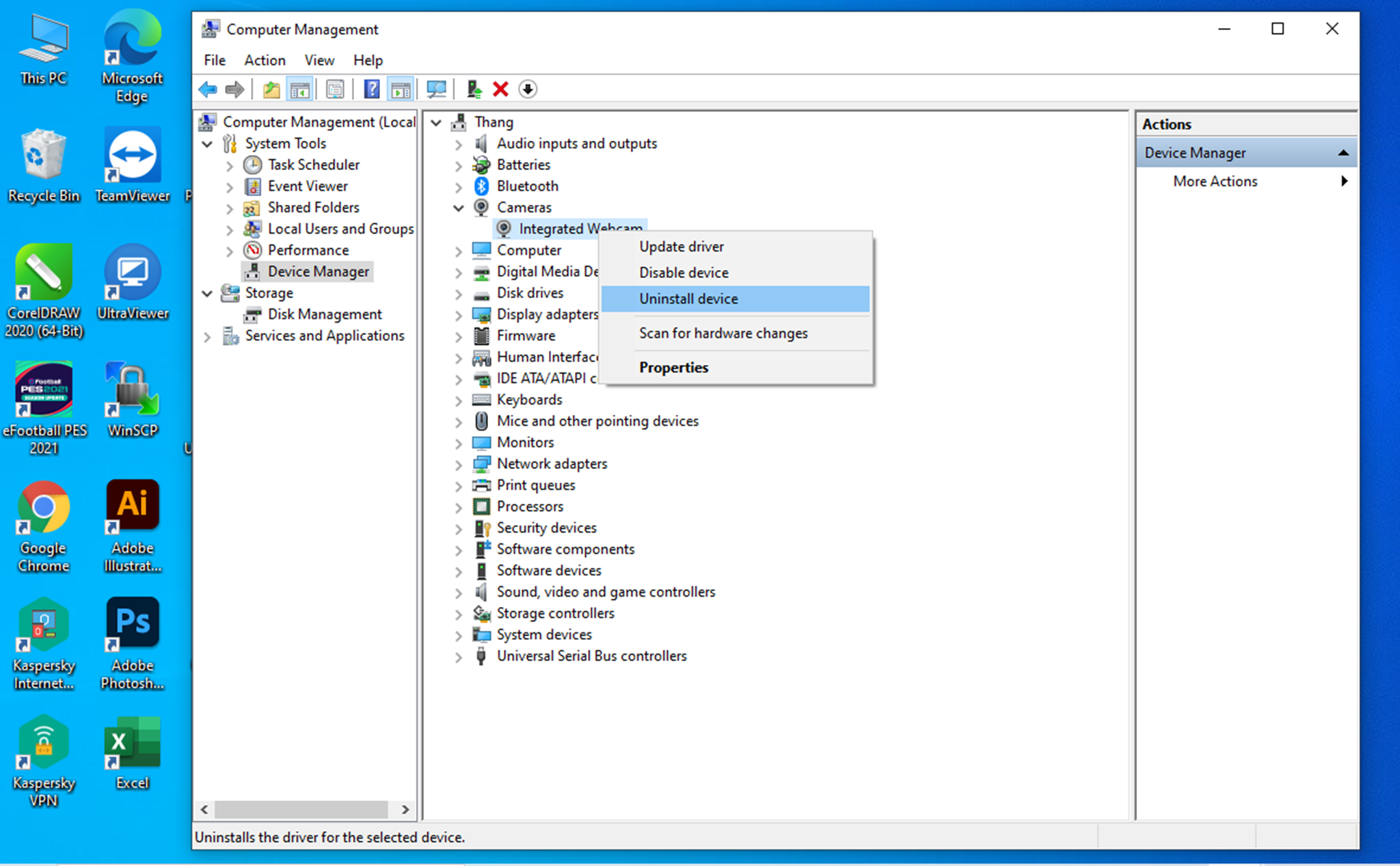Screen dimensions: 1400x866
Task: Toggle Show/Hide Console Tree toolbar button
Action: tap(300, 90)
